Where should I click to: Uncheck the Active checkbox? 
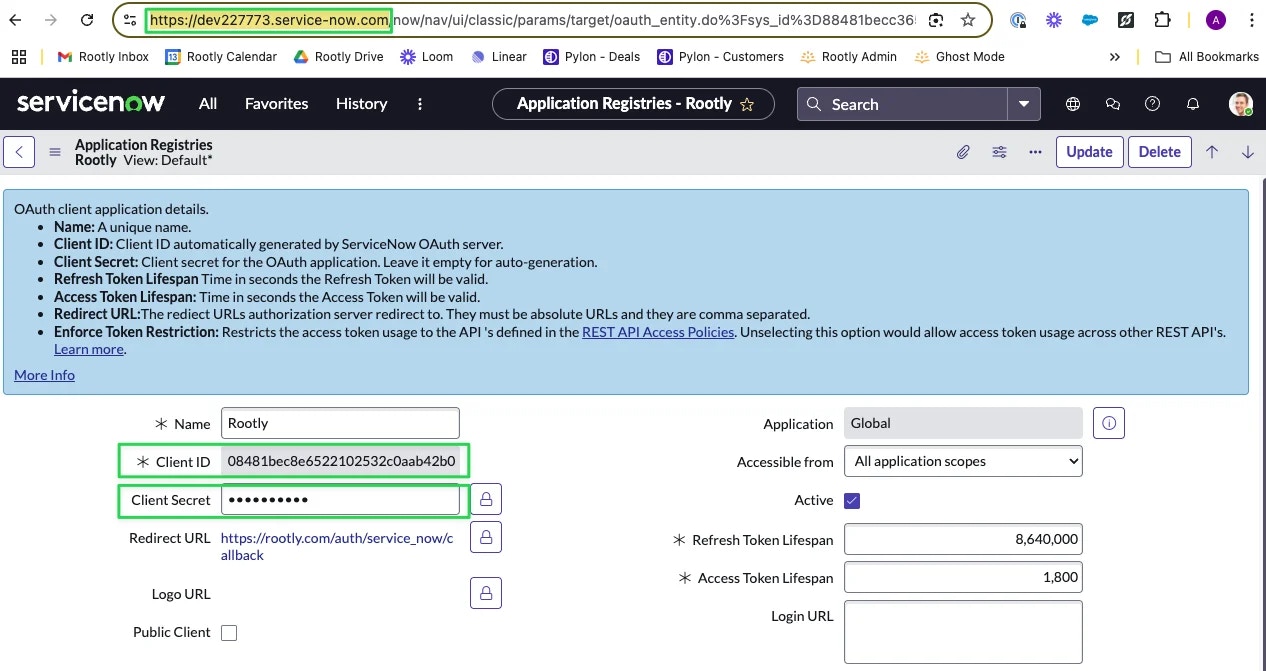coord(852,500)
